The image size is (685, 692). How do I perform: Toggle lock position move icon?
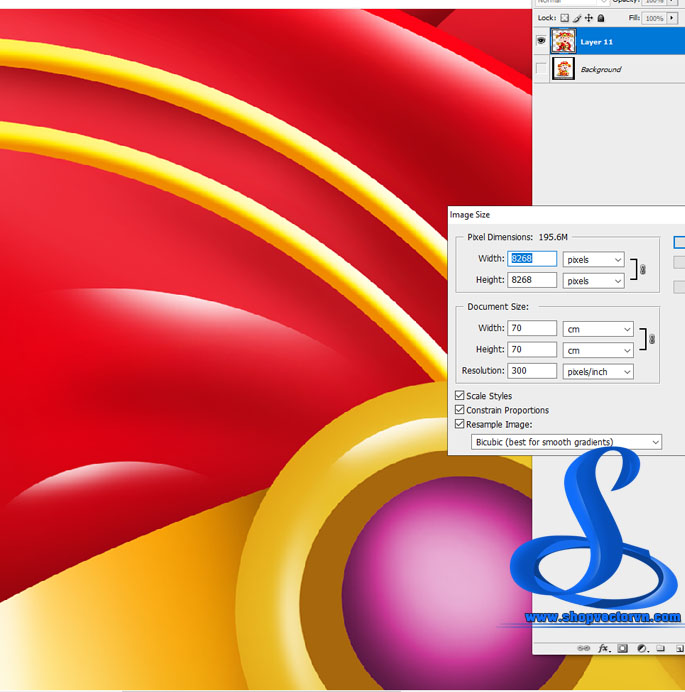588,18
